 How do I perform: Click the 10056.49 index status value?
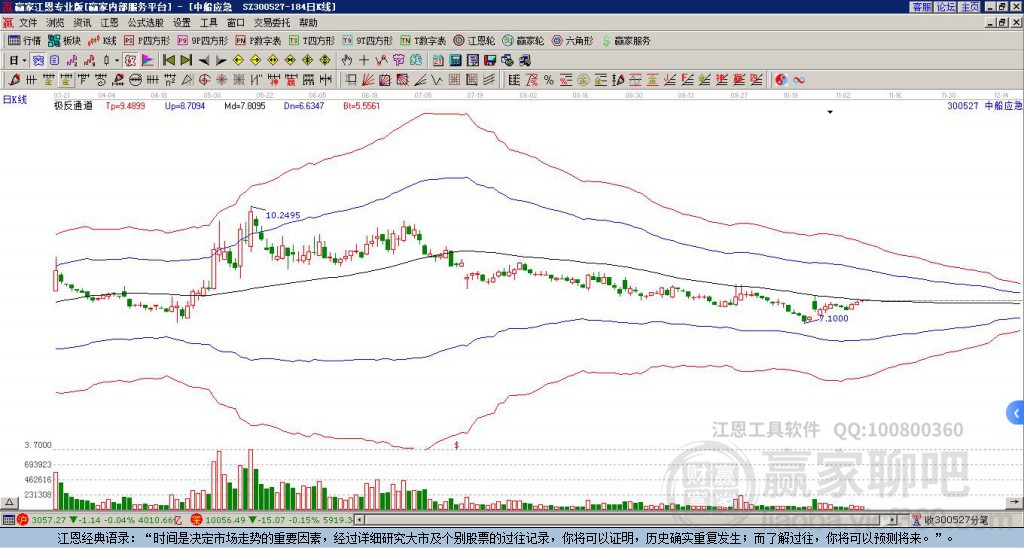[x=224, y=520]
